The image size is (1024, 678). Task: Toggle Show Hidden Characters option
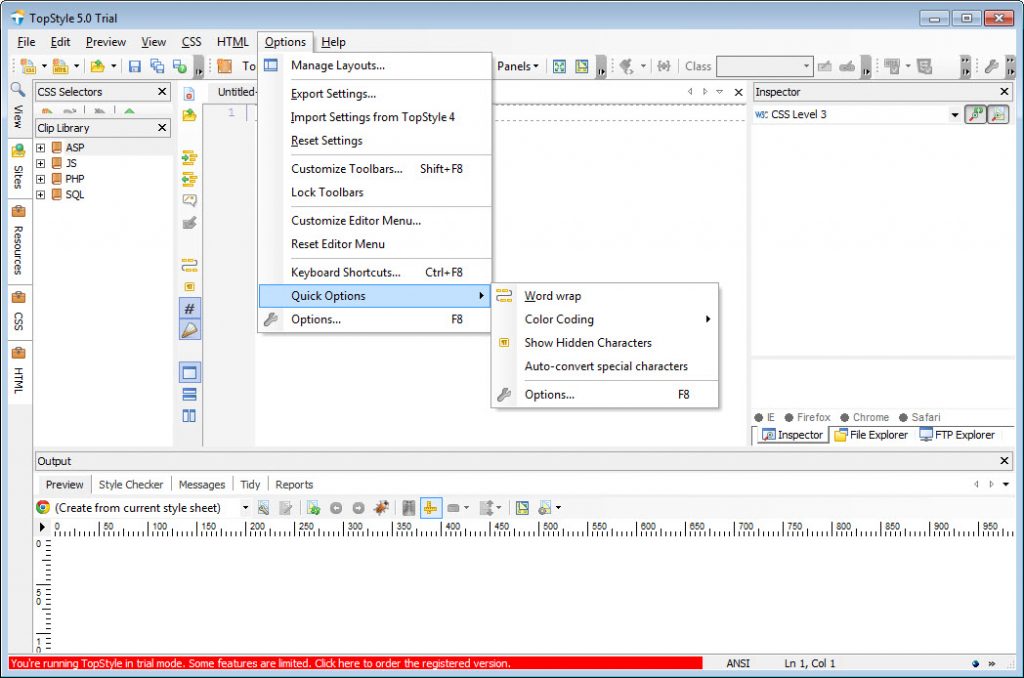point(588,343)
